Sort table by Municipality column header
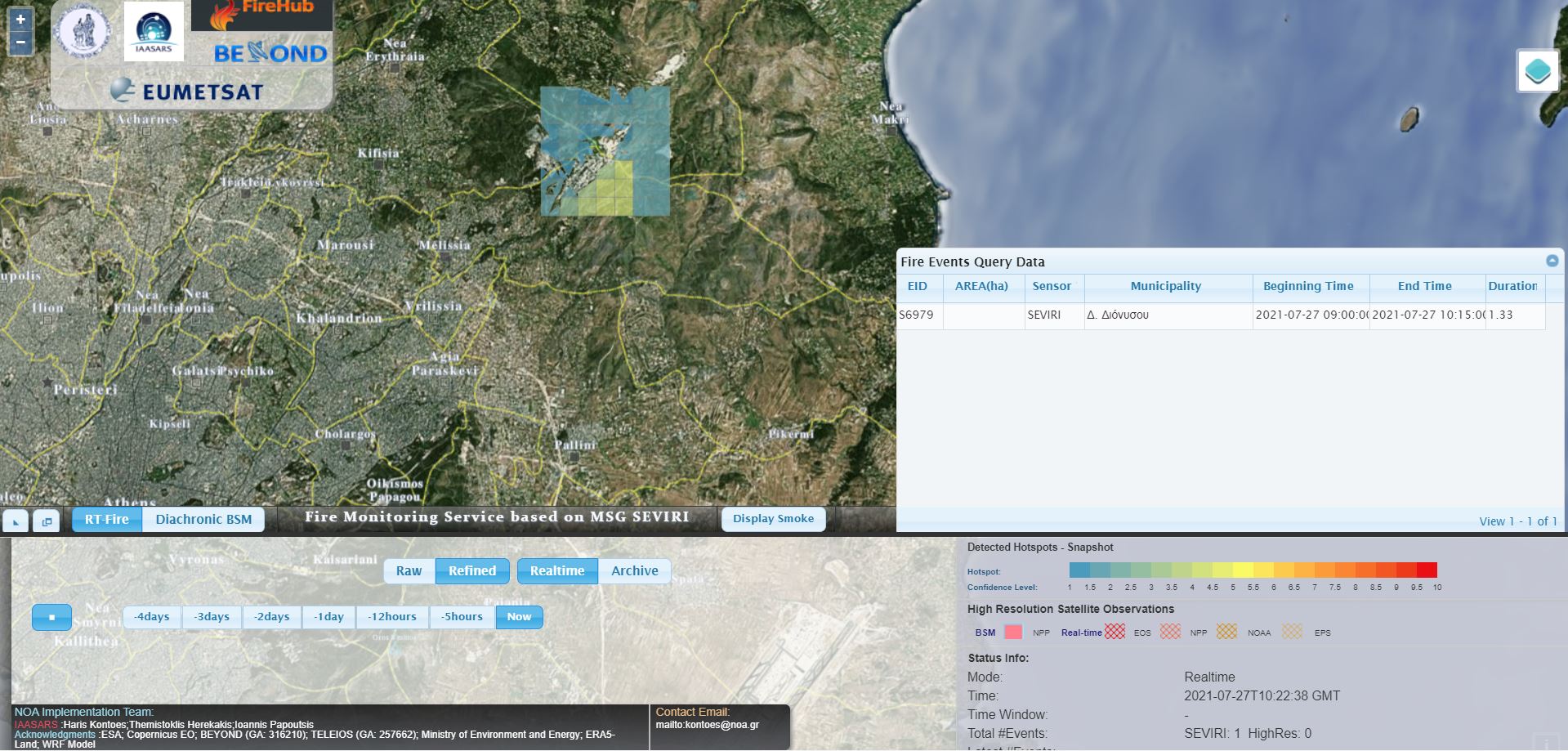Image resolution: width=1568 pixels, height=751 pixels. click(x=1165, y=286)
